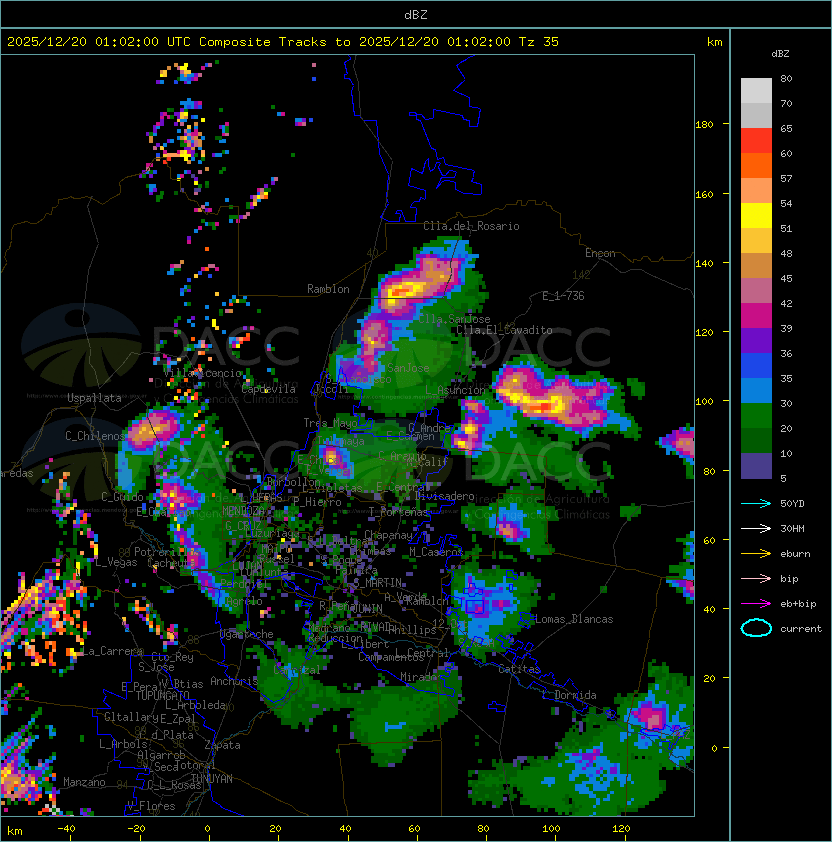Viewport: 832px width, 842px height.
Task: Click the UTC timestamp header text
Action: pyautogui.click(x=283, y=41)
